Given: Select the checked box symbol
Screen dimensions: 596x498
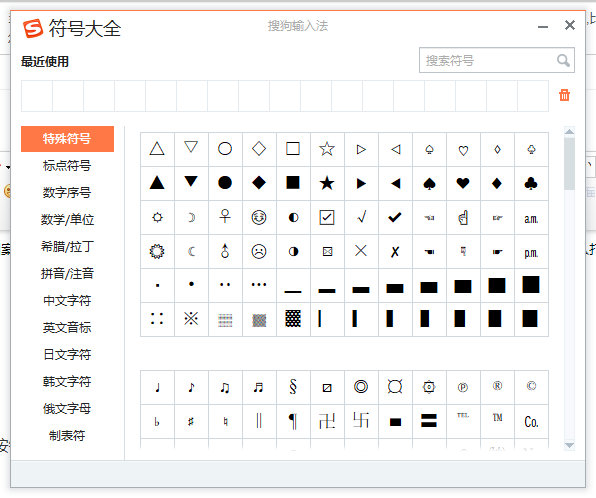Looking at the screenshot, I should pyautogui.click(x=327, y=217).
